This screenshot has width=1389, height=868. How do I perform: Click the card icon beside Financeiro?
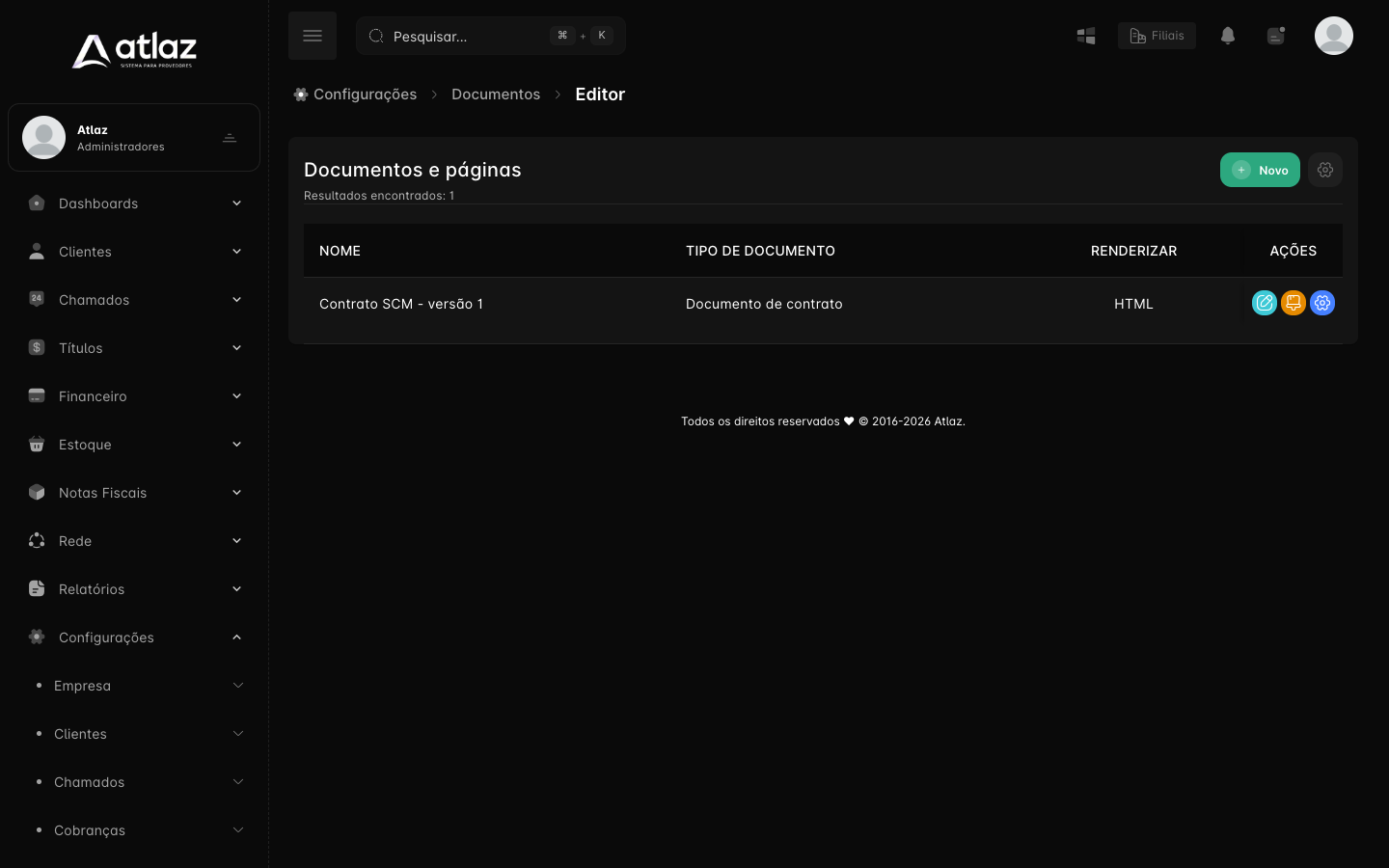[37, 395]
